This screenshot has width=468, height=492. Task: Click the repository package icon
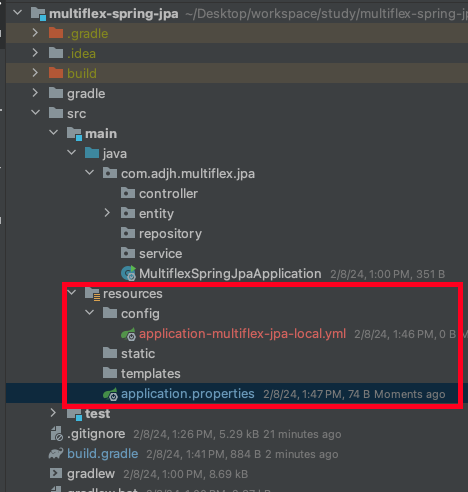pyautogui.click(x=128, y=233)
